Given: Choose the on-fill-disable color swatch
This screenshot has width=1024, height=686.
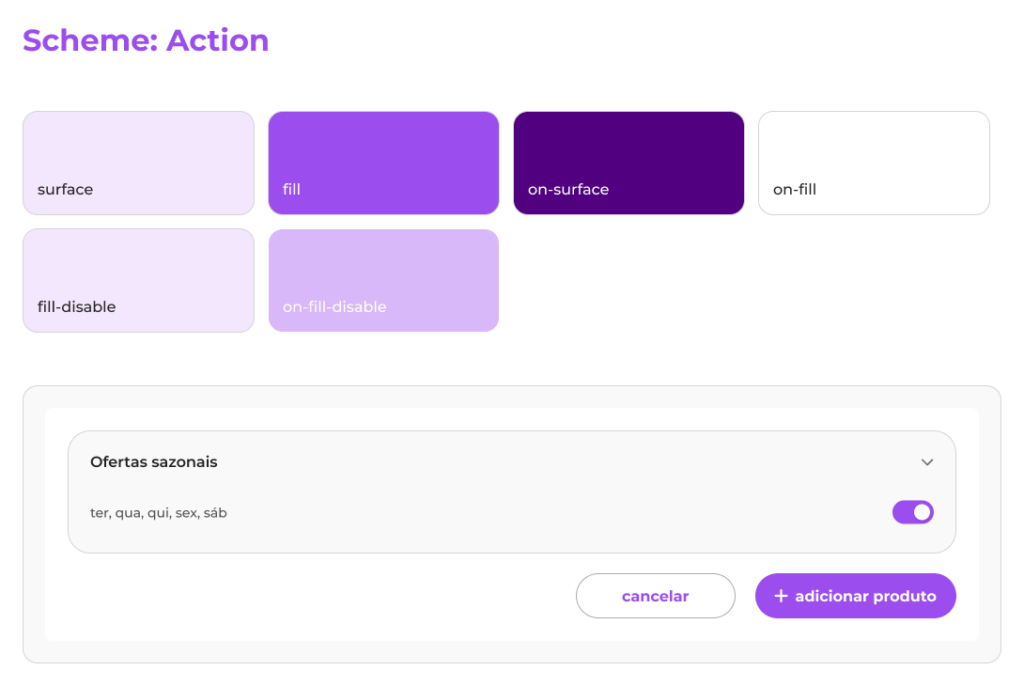Looking at the screenshot, I should pyautogui.click(x=383, y=268).
